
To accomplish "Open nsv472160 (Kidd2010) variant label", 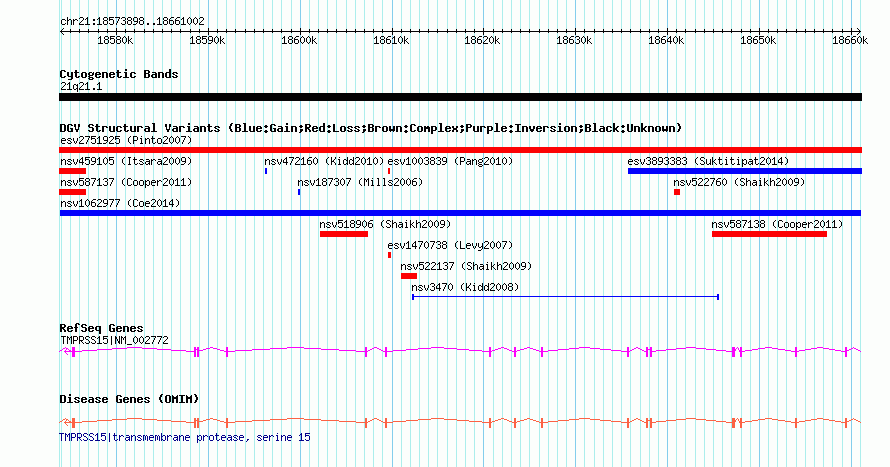I will pyautogui.click(x=324, y=161).
